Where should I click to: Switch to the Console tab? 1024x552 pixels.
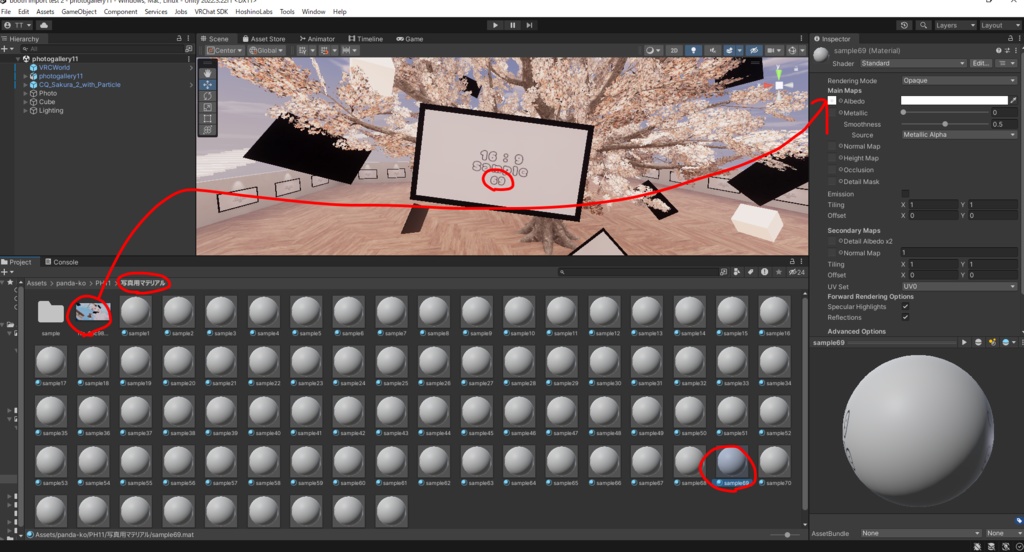[x=61, y=262]
